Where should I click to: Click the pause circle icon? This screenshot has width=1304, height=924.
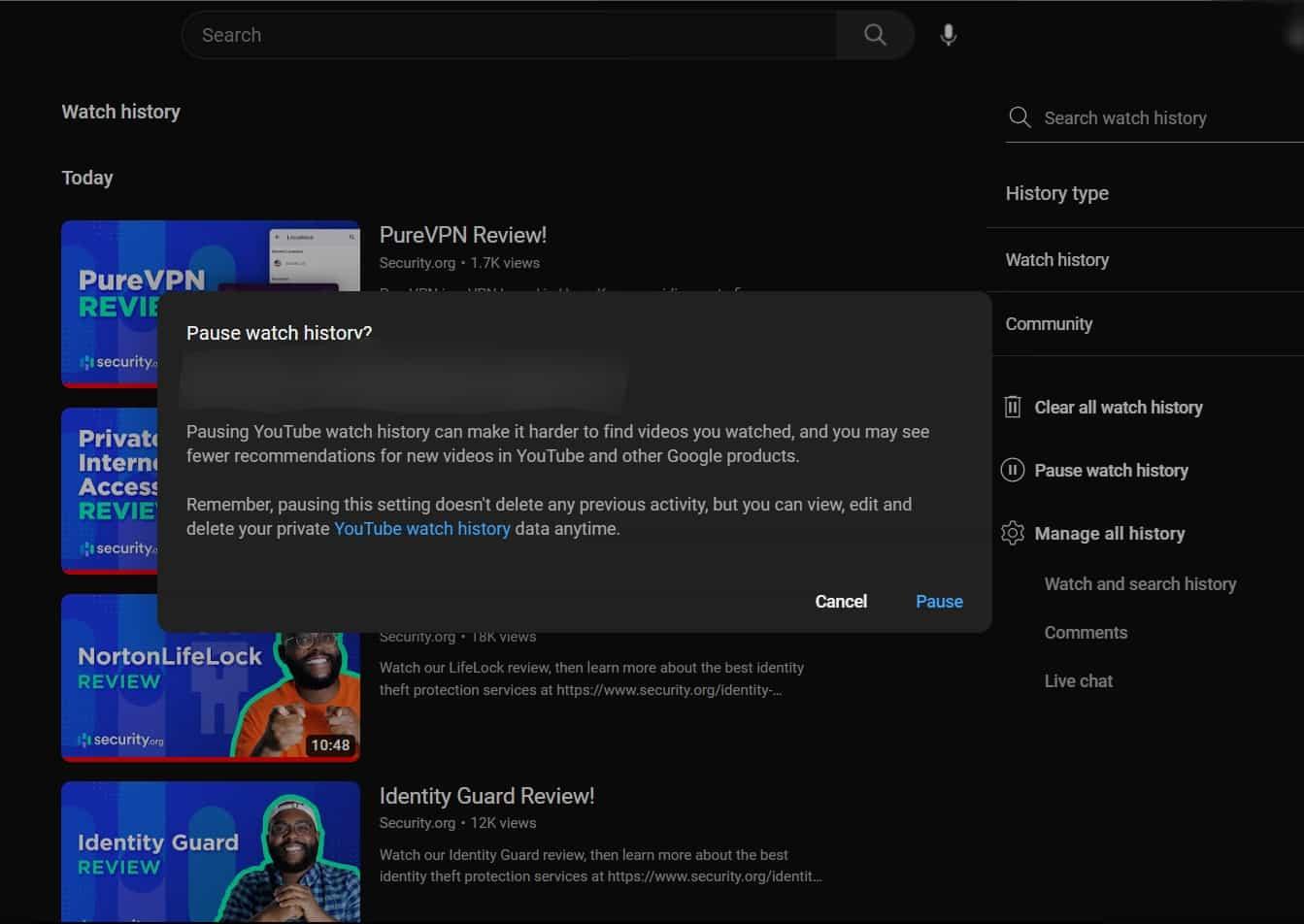pyautogui.click(x=1012, y=471)
